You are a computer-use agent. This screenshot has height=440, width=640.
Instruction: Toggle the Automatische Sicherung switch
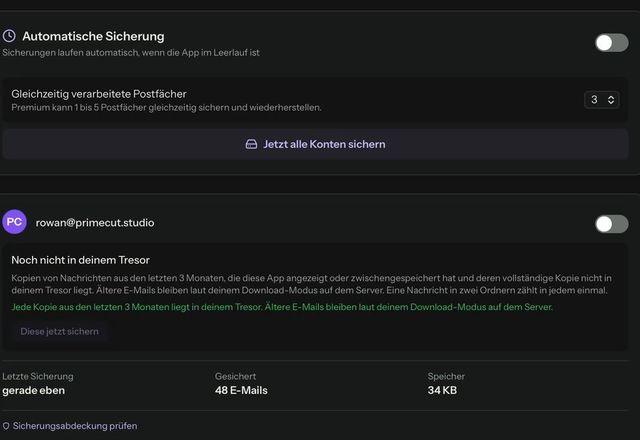click(611, 42)
